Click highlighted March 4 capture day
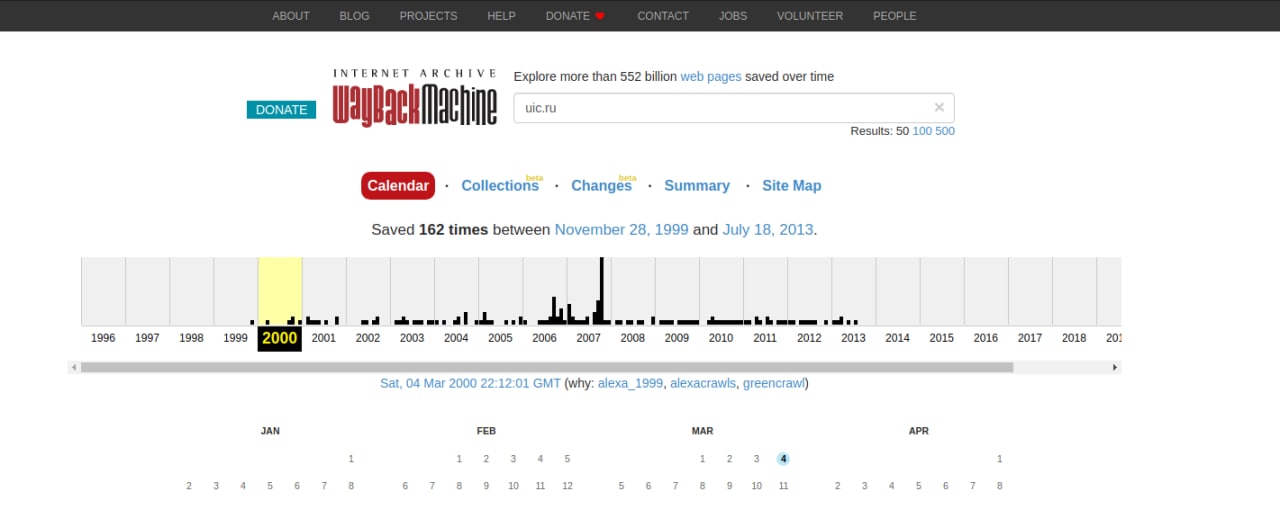The image size is (1280, 509). (784, 459)
